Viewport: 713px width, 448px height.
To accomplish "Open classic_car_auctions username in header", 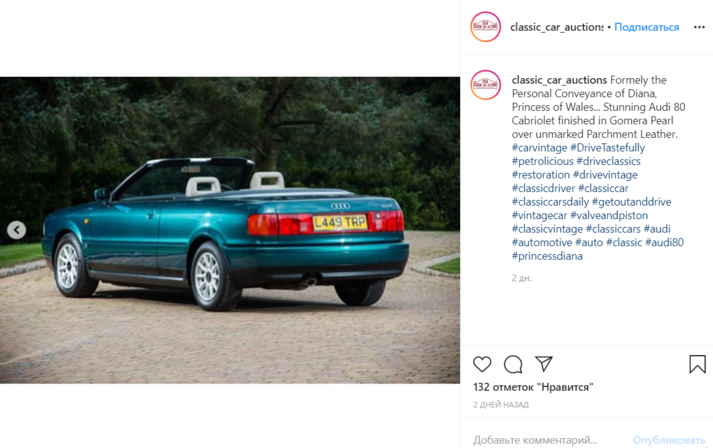I will [x=557, y=27].
